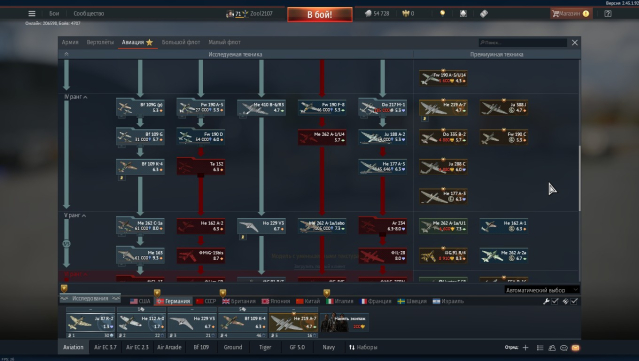Select the Германия nation tab
The width and height of the screenshot is (639, 361).
point(174,301)
